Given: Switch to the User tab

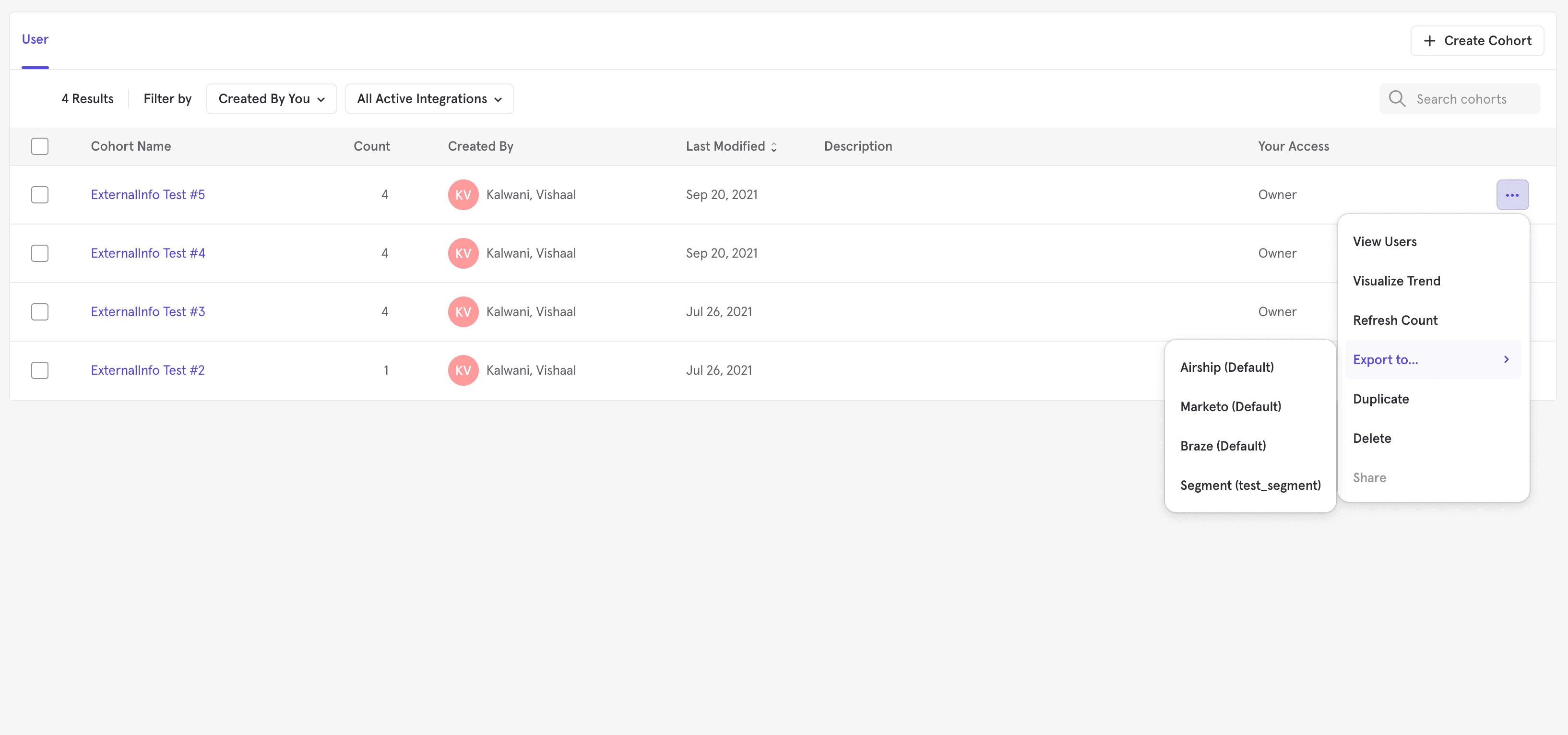Looking at the screenshot, I should [x=35, y=39].
